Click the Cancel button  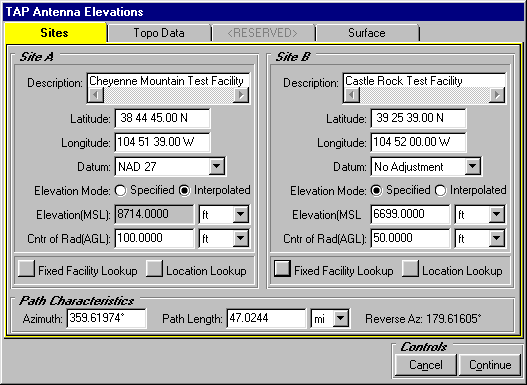(425, 365)
